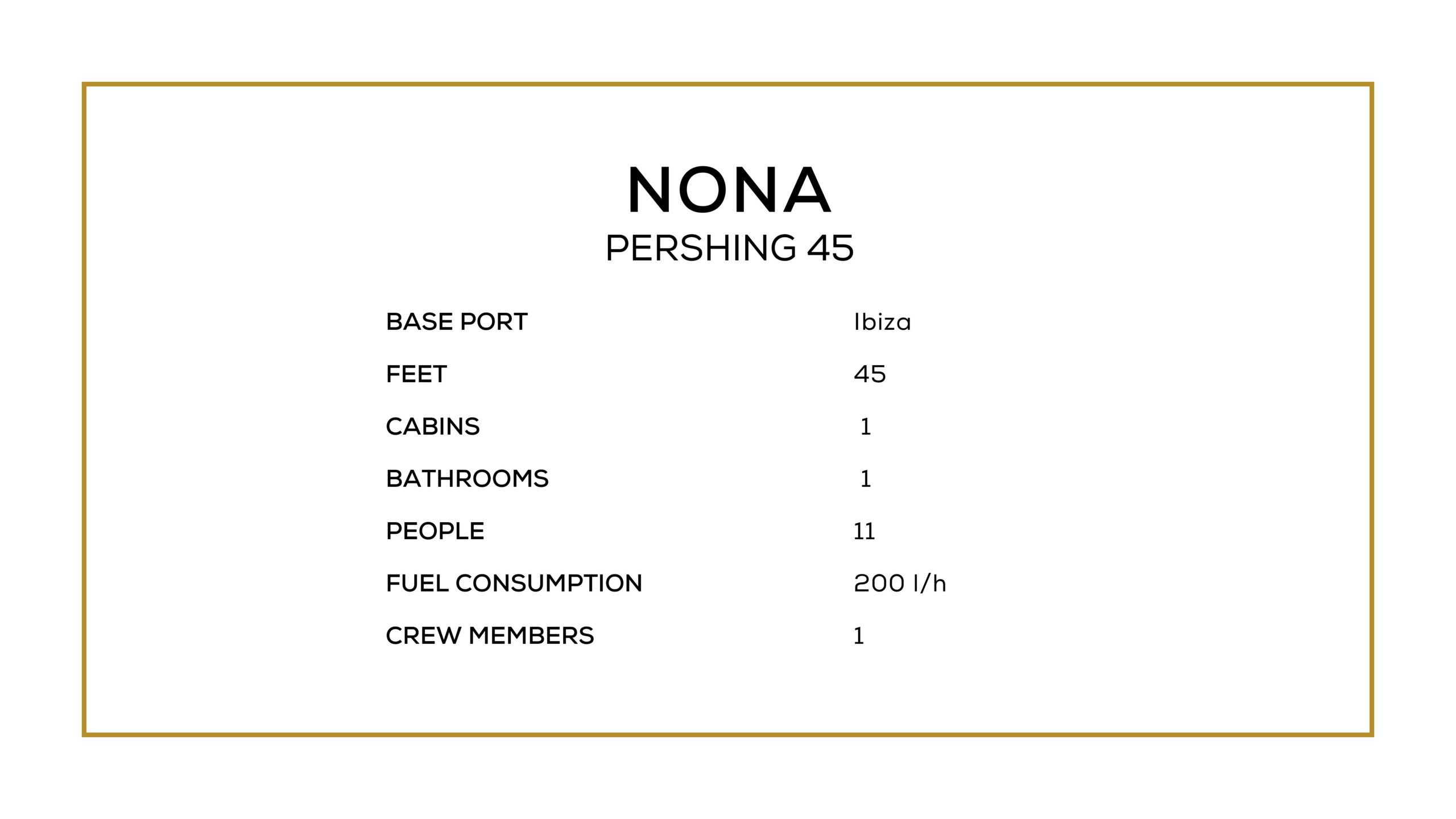Click the CABINS label

pos(433,427)
